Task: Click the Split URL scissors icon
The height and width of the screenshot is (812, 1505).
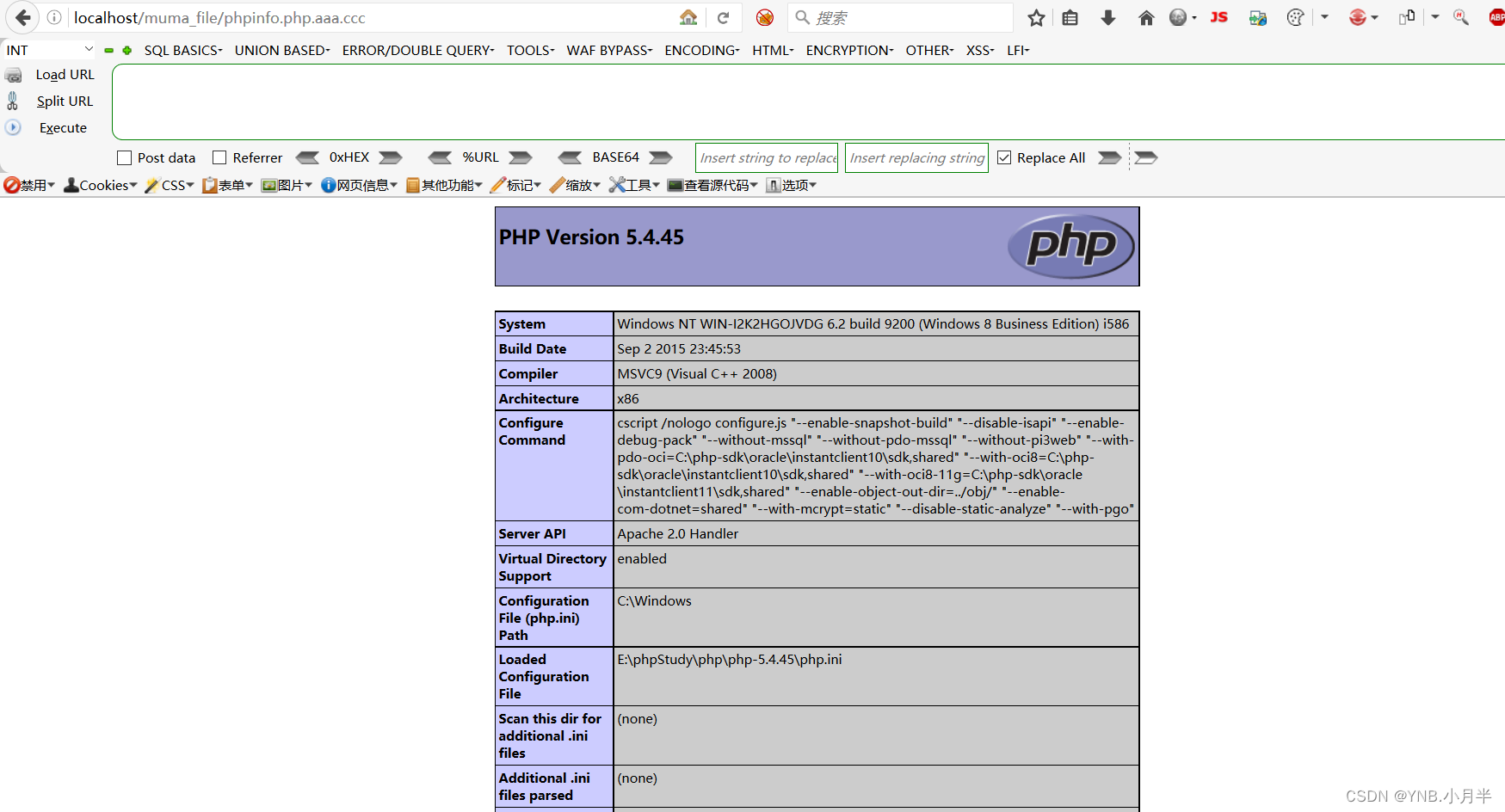Action: (13, 101)
